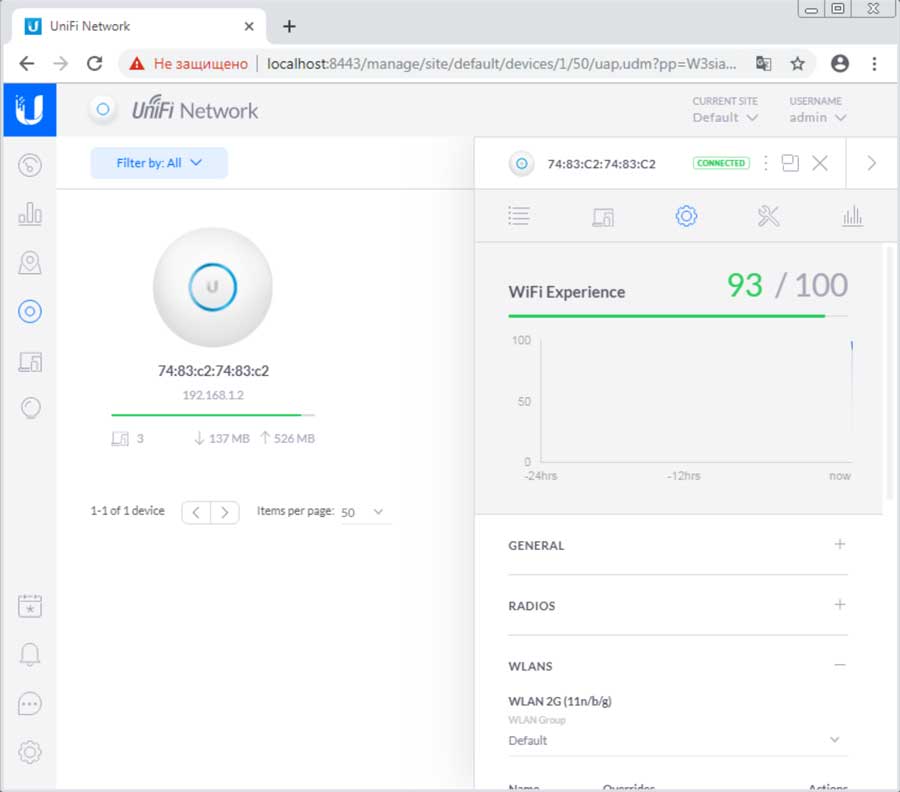Screen dimensions: 900x792
Task: Switch to the device Clients tab
Action: [x=603, y=217]
